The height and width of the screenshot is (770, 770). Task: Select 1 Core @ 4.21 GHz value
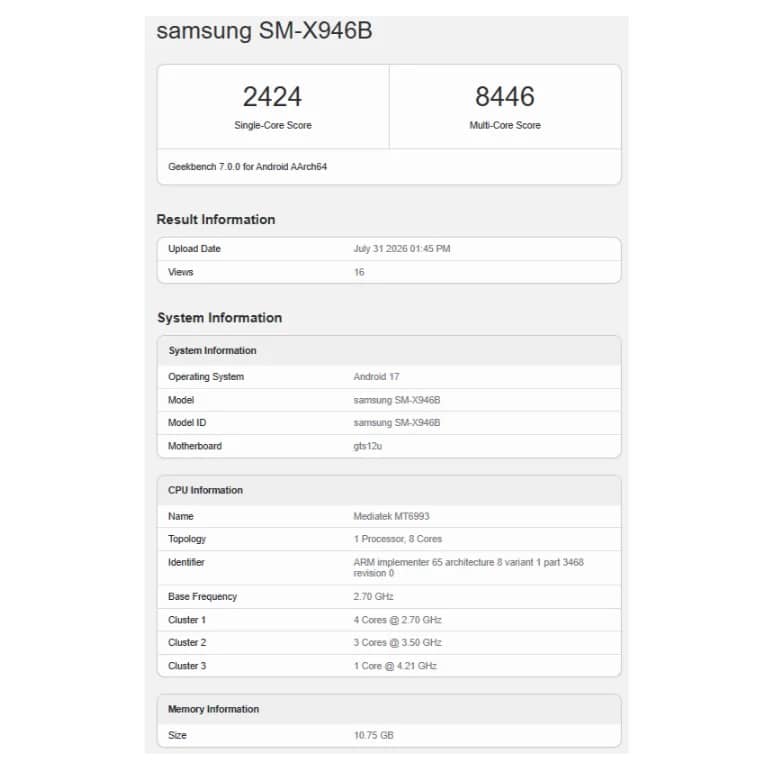(395, 666)
